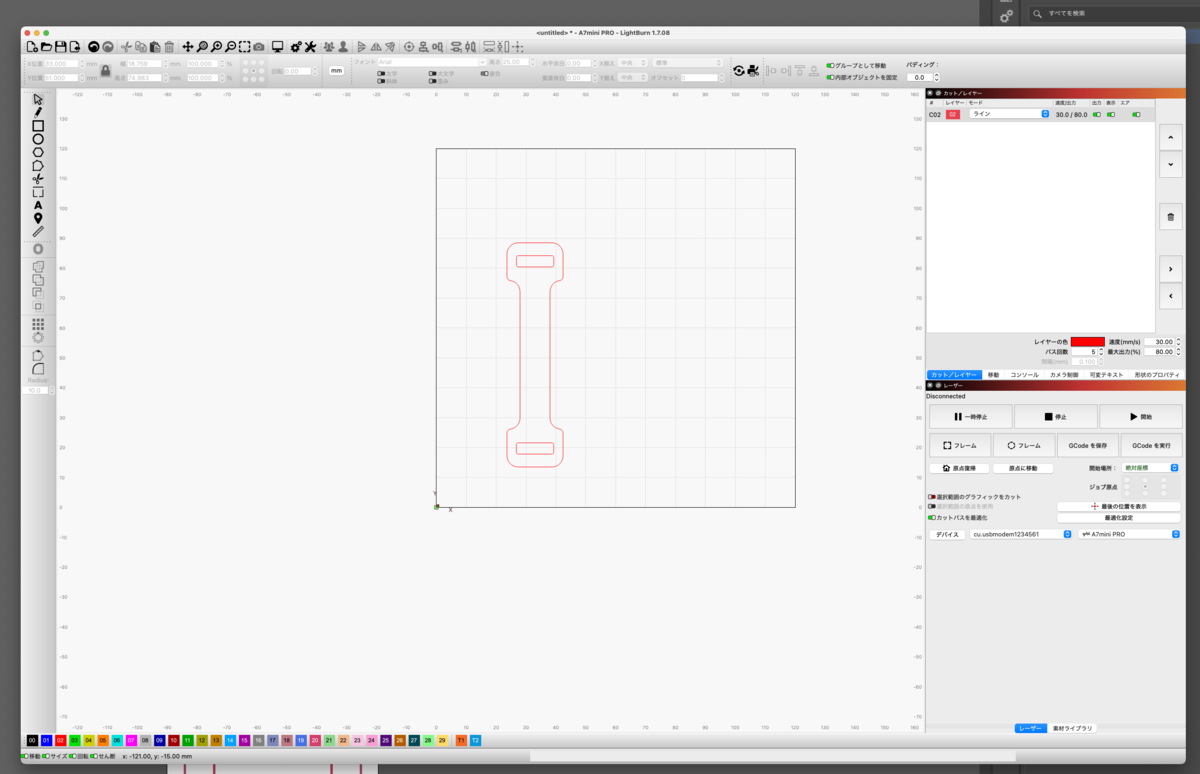Screen dimensions: 1200x774
Task: Click the lock aspect ratio padlock
Action: (104, 70)
